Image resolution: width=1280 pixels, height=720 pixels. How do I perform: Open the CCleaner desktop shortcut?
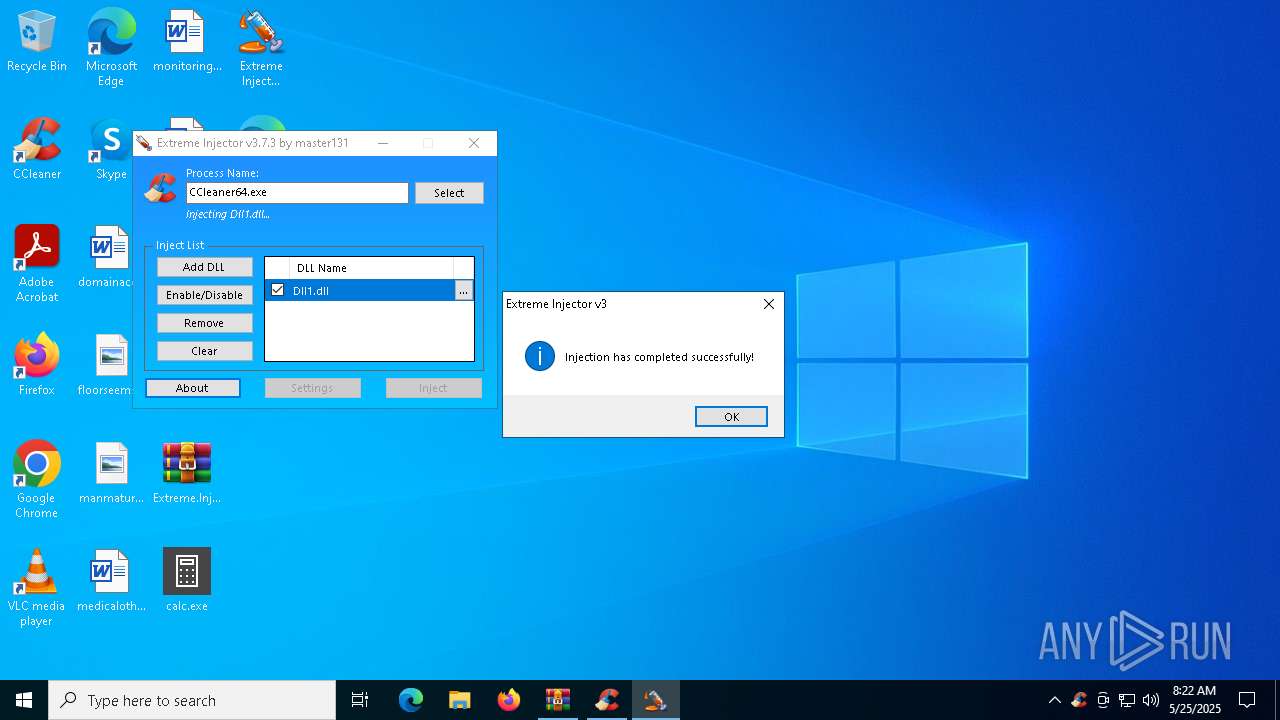pos(37,148)
